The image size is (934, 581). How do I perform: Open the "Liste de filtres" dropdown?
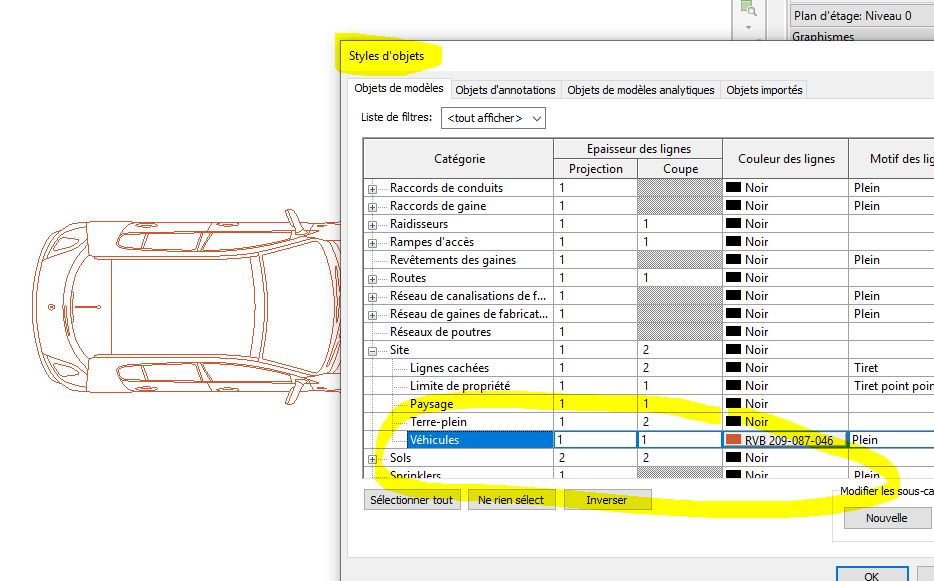[x=537, y=118]
